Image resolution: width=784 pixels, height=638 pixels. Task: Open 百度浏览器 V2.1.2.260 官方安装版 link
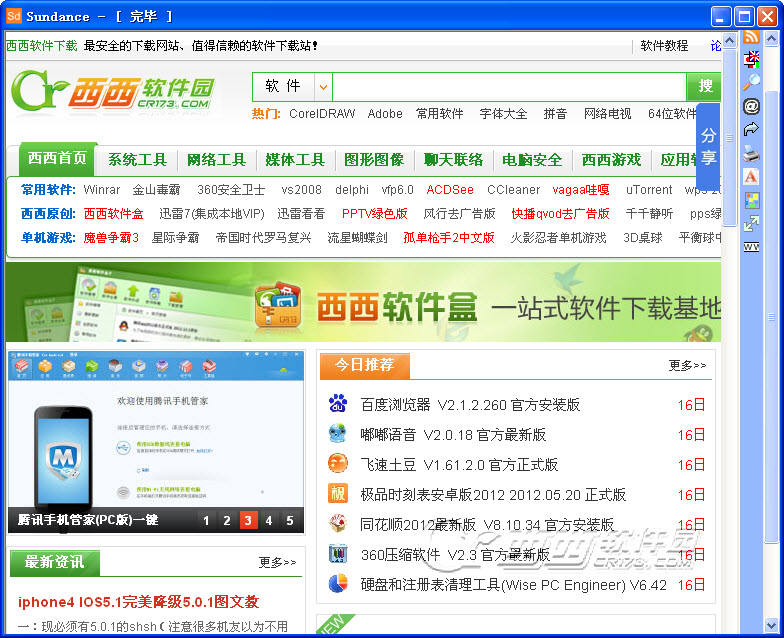(x=470, y=404)
